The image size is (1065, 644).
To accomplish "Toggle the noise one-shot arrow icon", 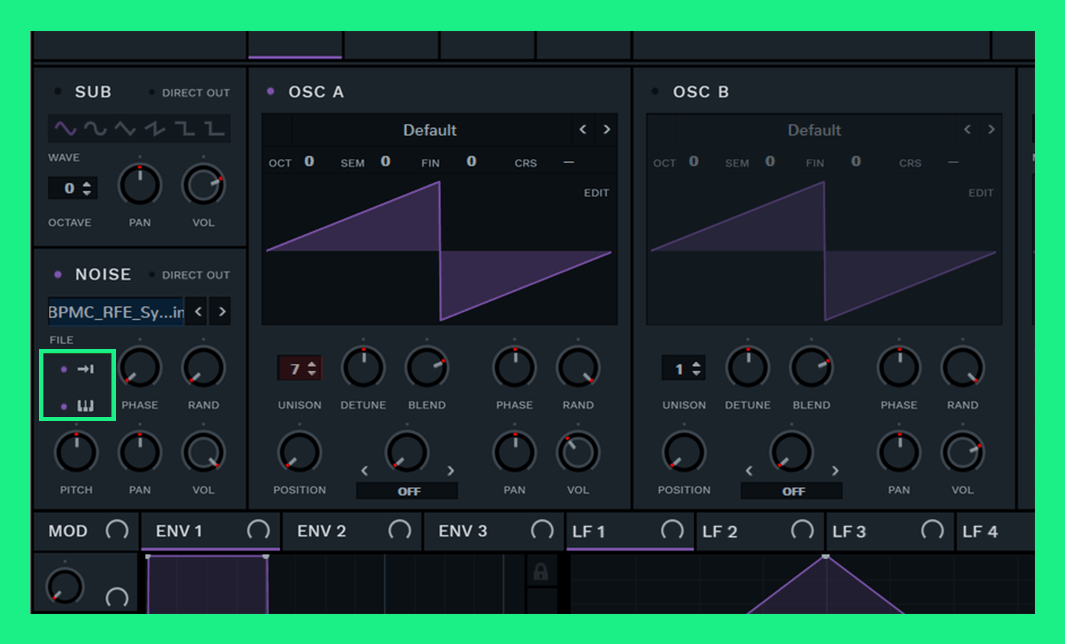I will pyautogui.click(x=85, y=369).
